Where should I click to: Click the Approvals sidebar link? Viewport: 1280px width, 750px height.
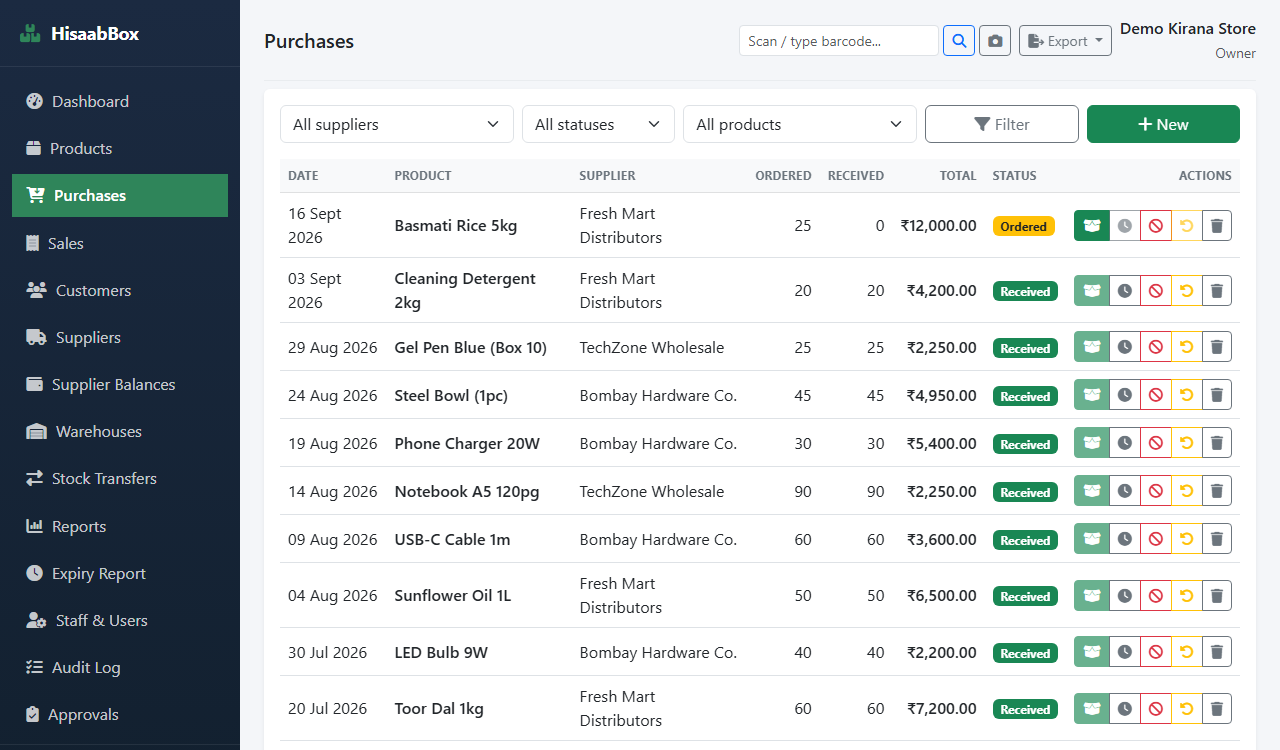(x=120, y=714)
